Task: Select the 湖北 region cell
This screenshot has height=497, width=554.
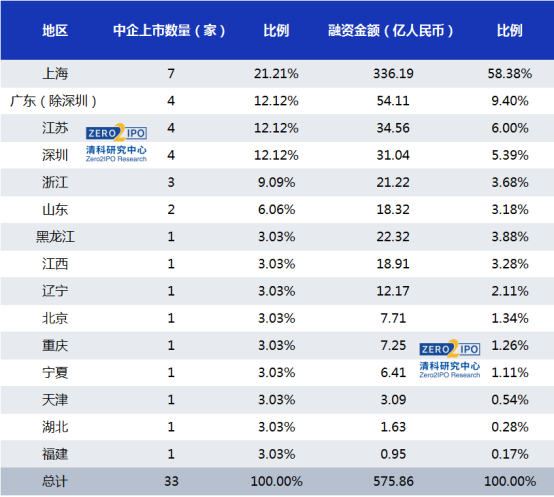Action: pos(55,427)
